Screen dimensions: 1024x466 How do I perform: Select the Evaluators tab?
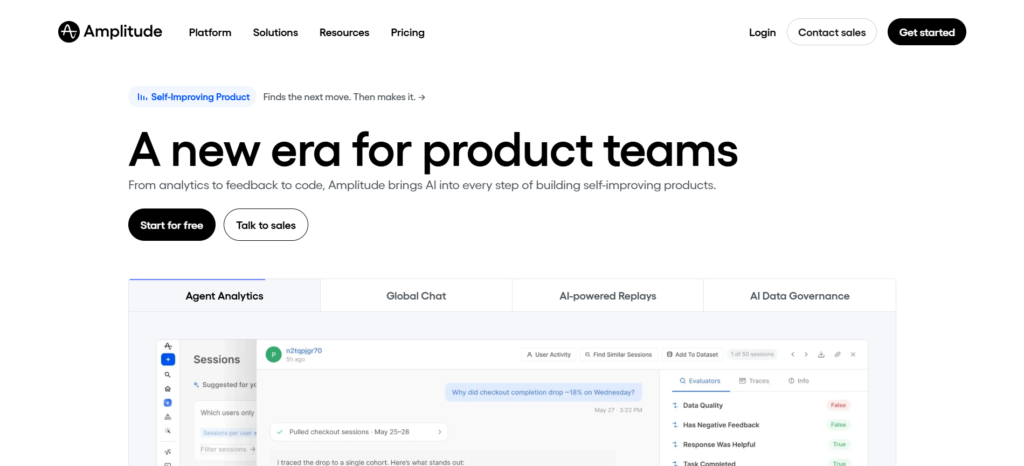700,381
